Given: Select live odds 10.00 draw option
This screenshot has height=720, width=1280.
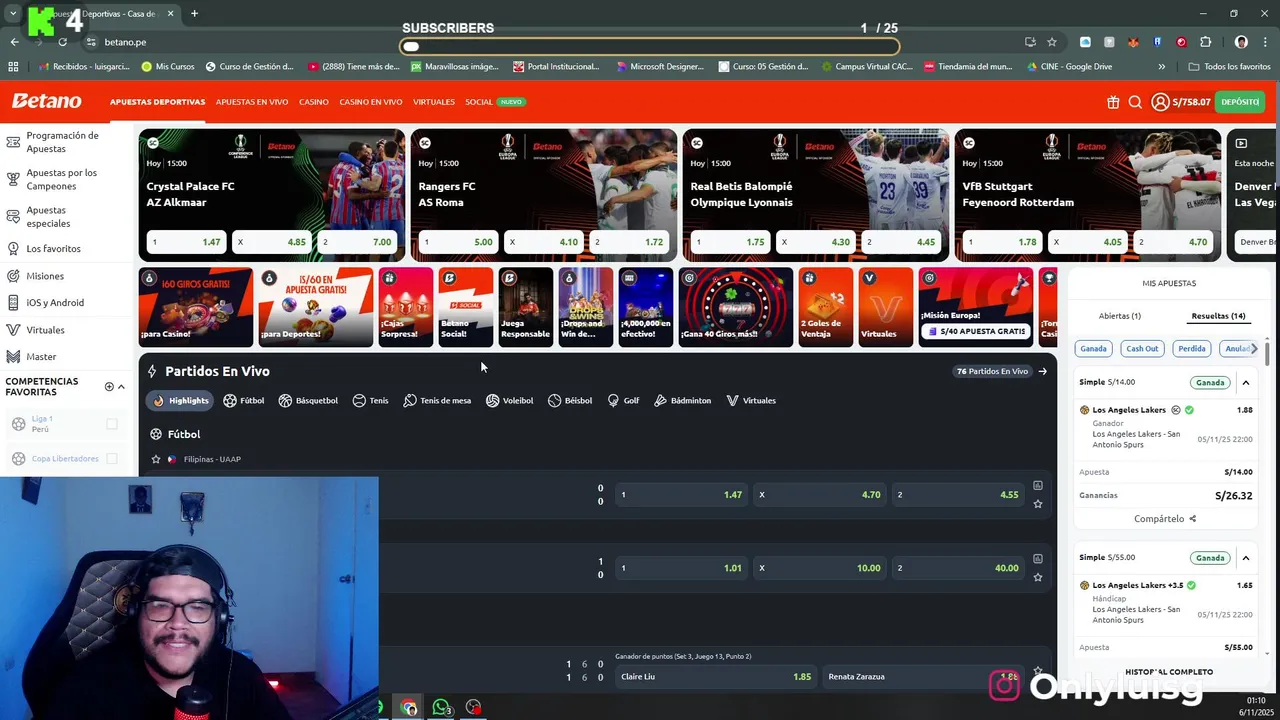Looking at the screenshot, I should coord(820,568).
